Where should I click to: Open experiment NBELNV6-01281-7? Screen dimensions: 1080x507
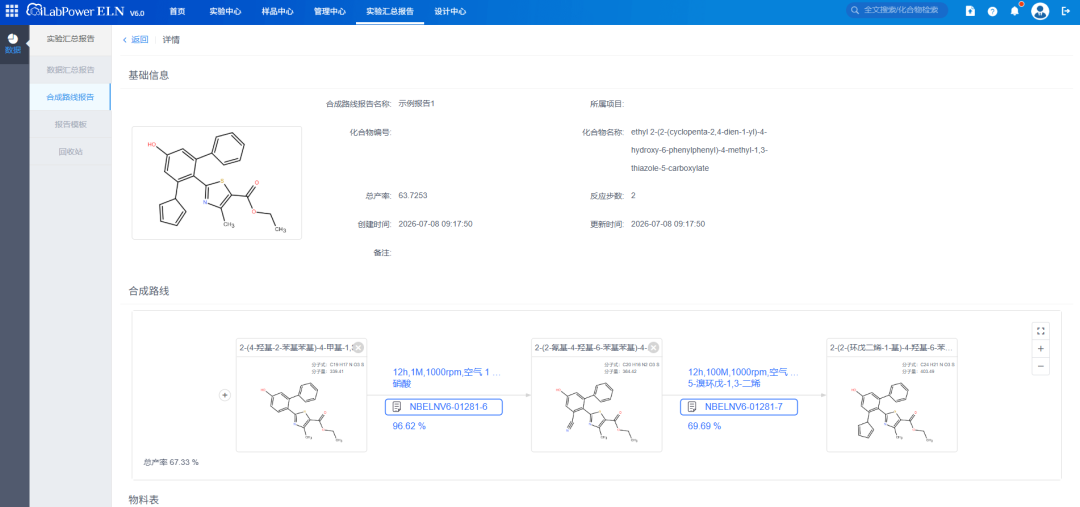738,407
